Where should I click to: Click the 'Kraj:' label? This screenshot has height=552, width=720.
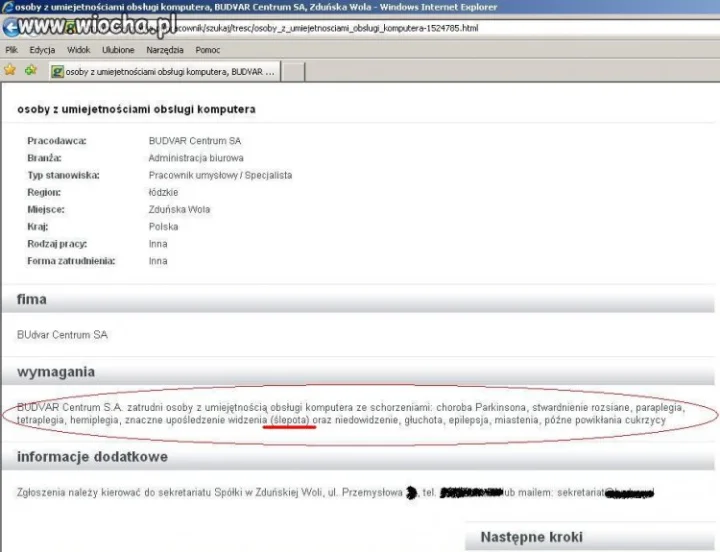38,226
